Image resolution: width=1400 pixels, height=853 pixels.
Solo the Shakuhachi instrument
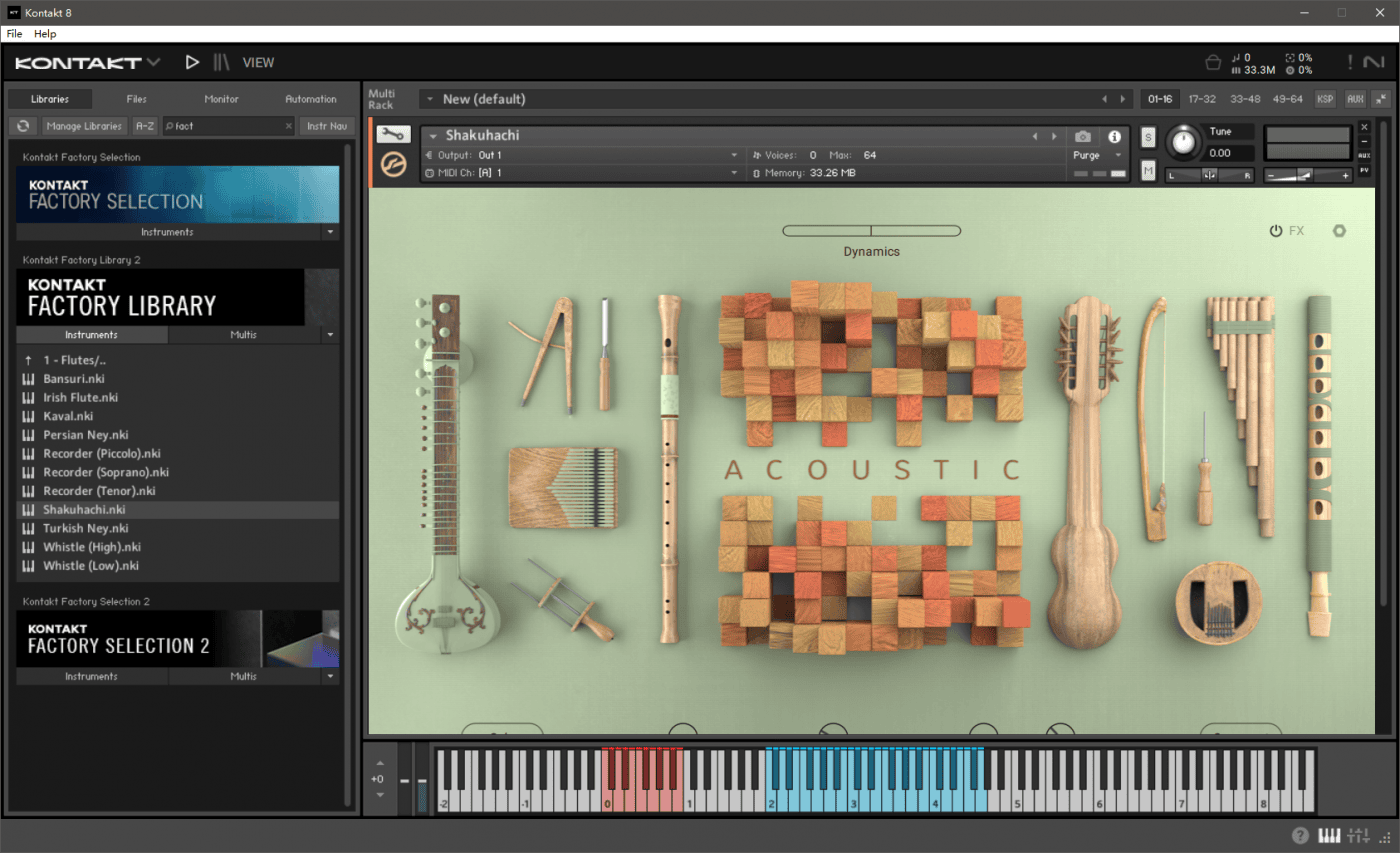click(x=1148, y=136)
